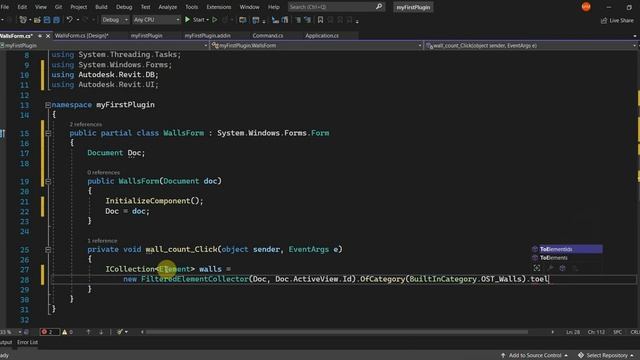Click the search magnifier icon
Screen dimensions: 640x360
point(379,7)
